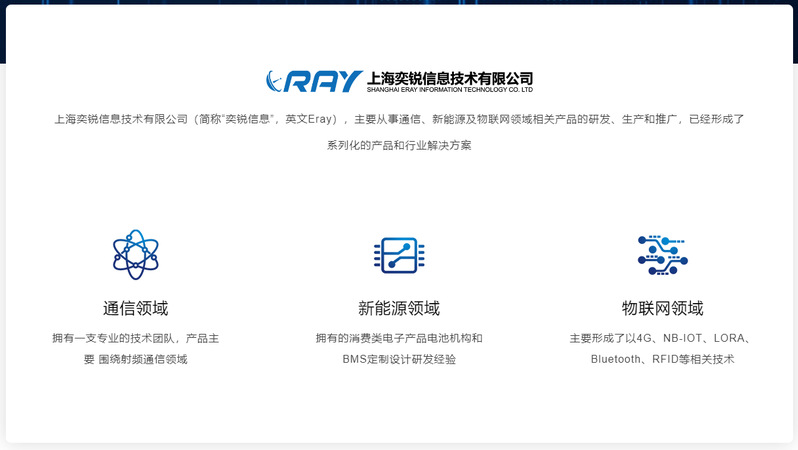The image size is (798, 450).
Task: Click the line 系列化的产品和行业解决方案
Action: (399, 146)
